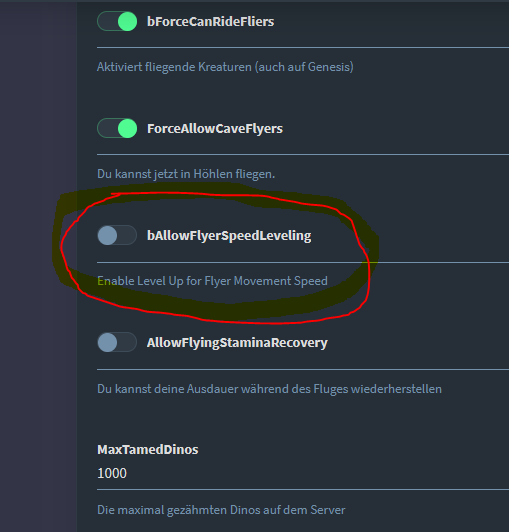Click the 'Du kannst jetzt in Höhlen fliegen' hint
The height and width of the screenshot is (532, 509).
[186, 174]
